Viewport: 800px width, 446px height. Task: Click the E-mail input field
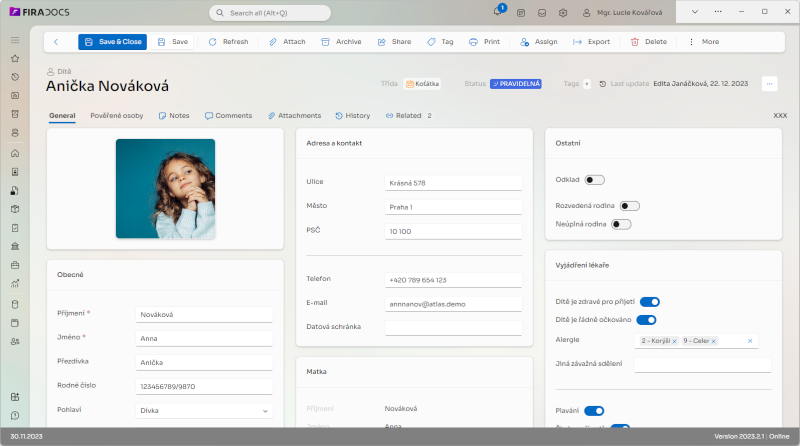tap(454, 304)
